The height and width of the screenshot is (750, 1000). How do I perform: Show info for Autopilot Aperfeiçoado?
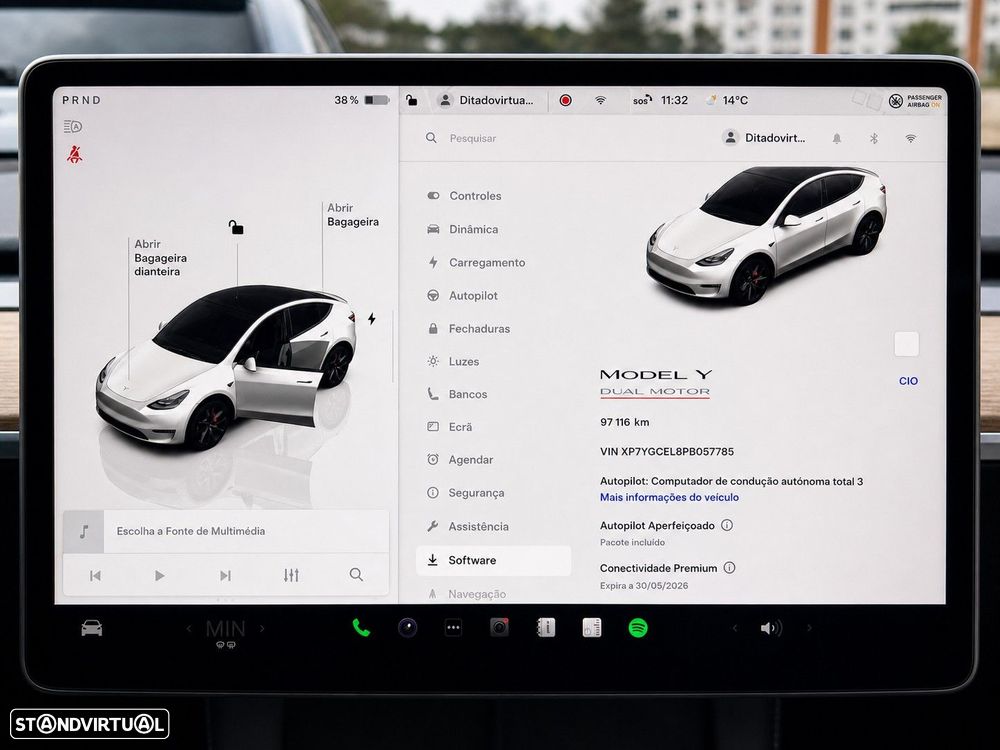727,525
